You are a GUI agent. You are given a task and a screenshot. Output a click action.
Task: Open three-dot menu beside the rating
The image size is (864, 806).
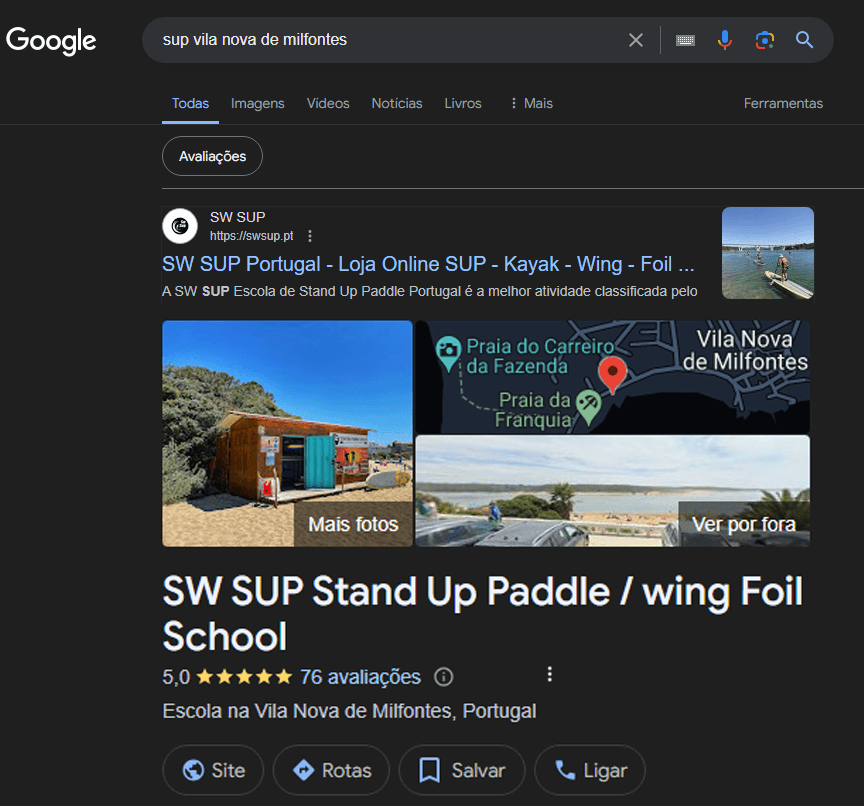pyautogui.click(x=549, y=674)
